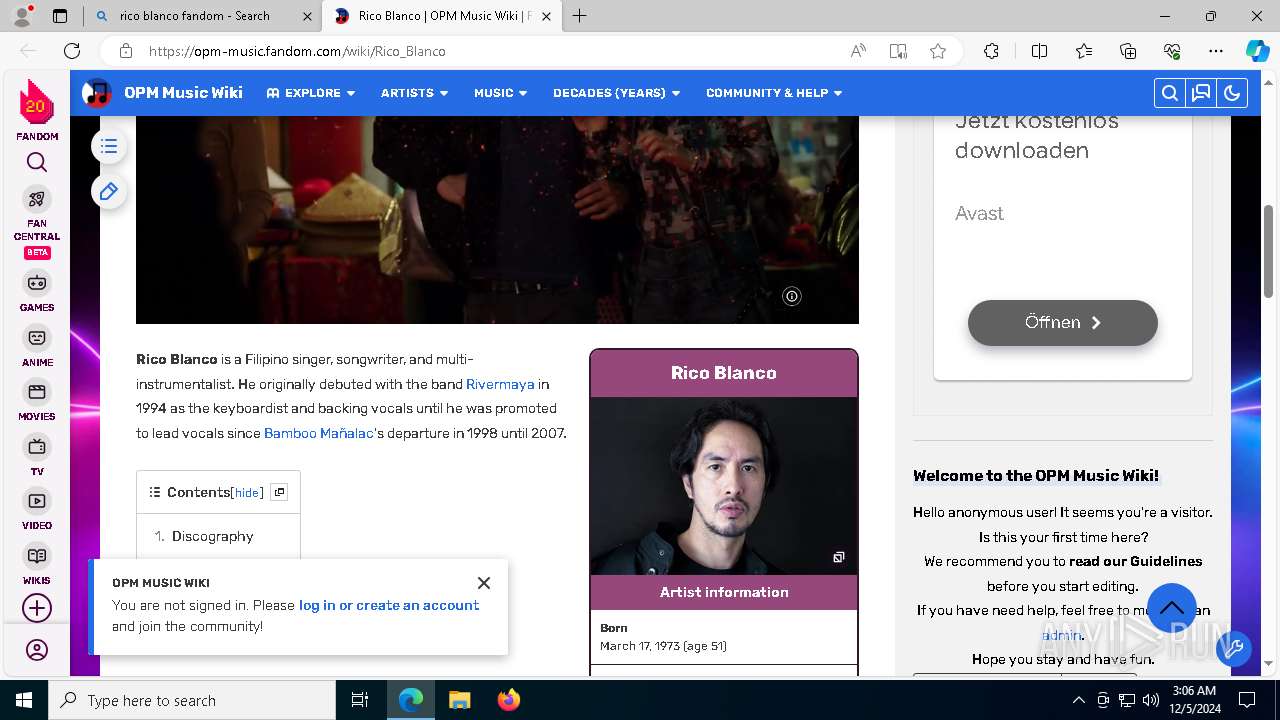
Task: Click the start a wiki plus icon
Action: (37, 608)
